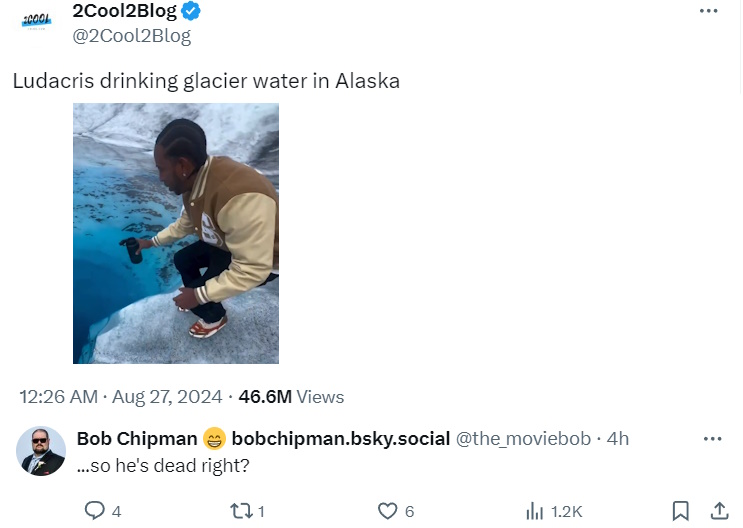This screenshot has height=528, width=743.
Task: View reply analytics bar chart icon
Action: pyautogui.click(x=535, y=511)
